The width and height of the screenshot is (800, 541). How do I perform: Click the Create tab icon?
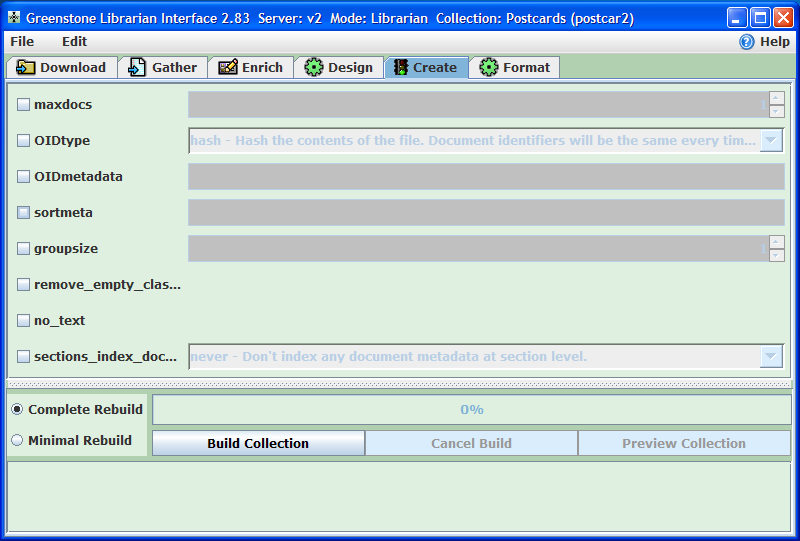pos(400,67)
